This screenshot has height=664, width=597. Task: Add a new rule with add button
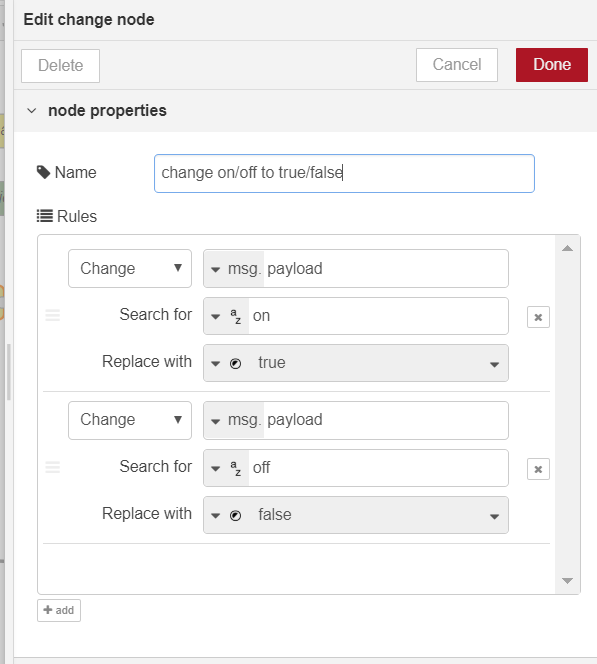[59, 610]
